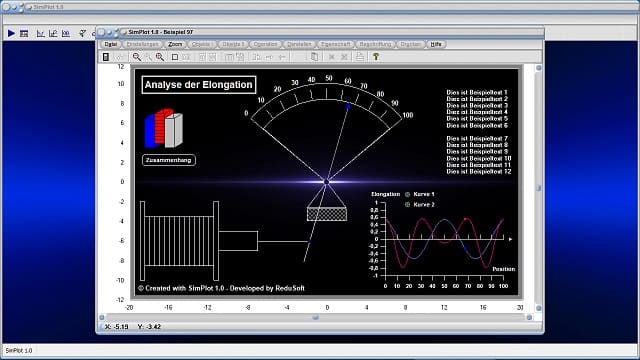Screen dimensions: 640x360
Task: Select the Kurve 1 radio button
Action: [x=407, y=194]
